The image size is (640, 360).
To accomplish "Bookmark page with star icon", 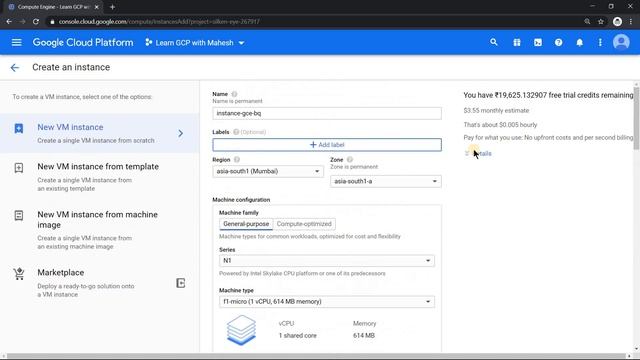I will click(601, 22).
